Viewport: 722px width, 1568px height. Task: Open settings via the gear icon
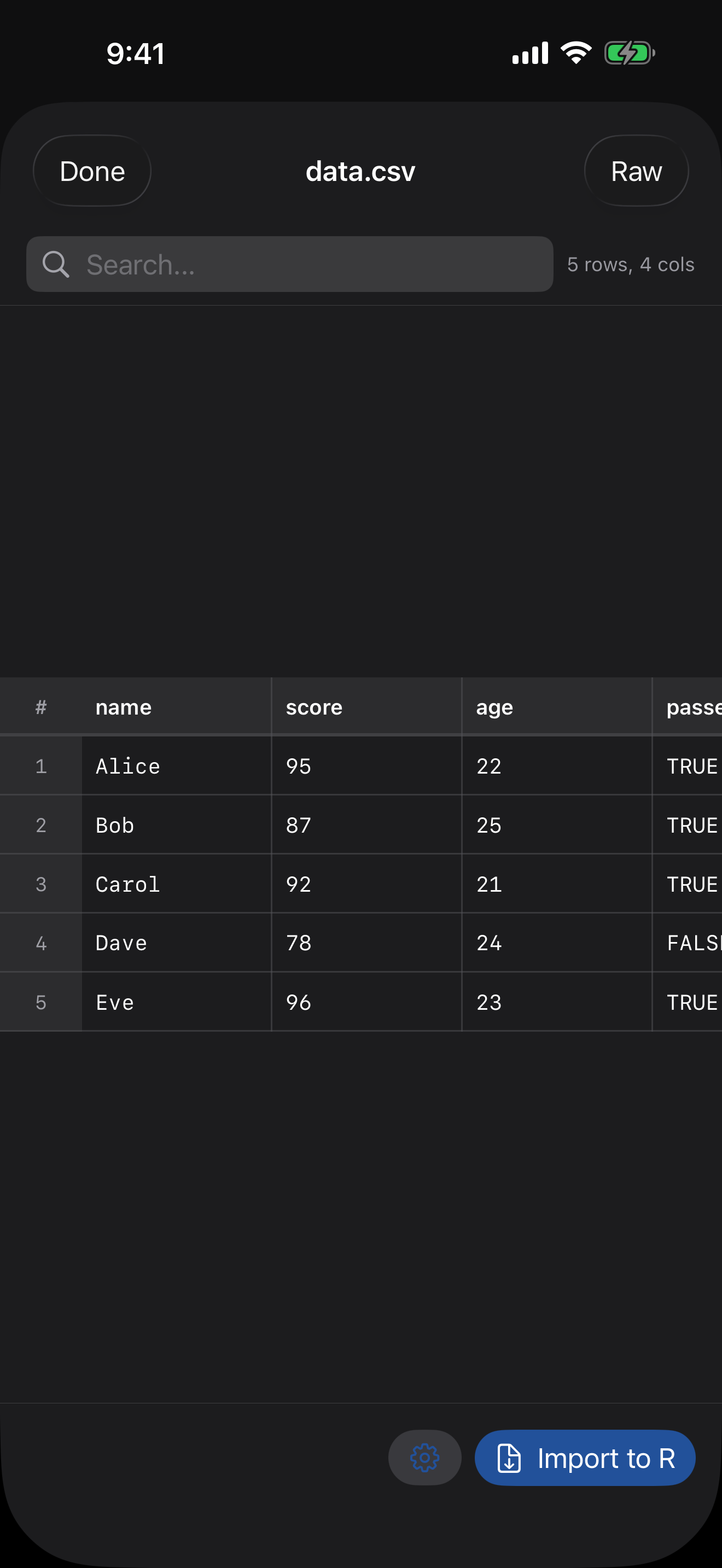pyautogui.click(x=424, y=1458)
